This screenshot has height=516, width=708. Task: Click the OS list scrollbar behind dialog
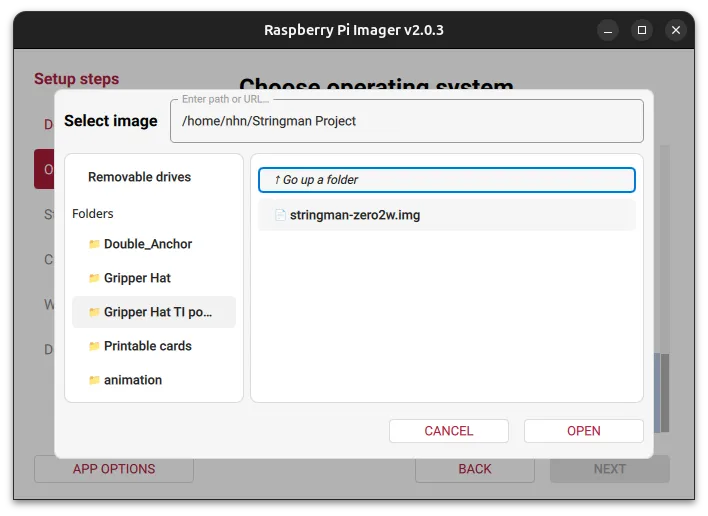665,393
